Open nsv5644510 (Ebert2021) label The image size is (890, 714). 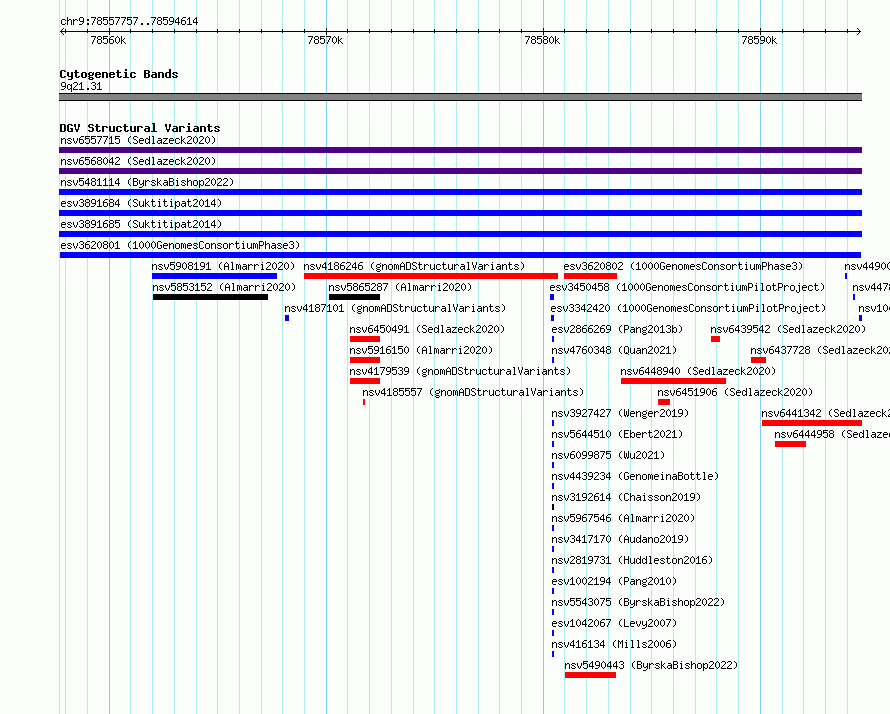(617, 434)
